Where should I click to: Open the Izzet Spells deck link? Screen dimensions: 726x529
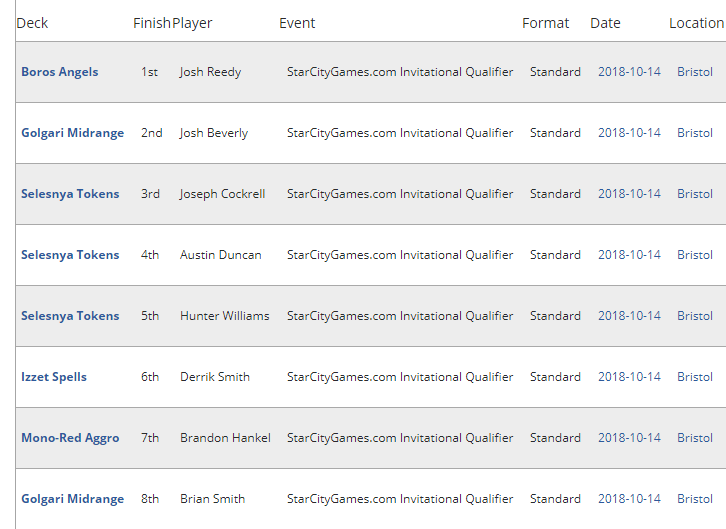coord(54,377)
